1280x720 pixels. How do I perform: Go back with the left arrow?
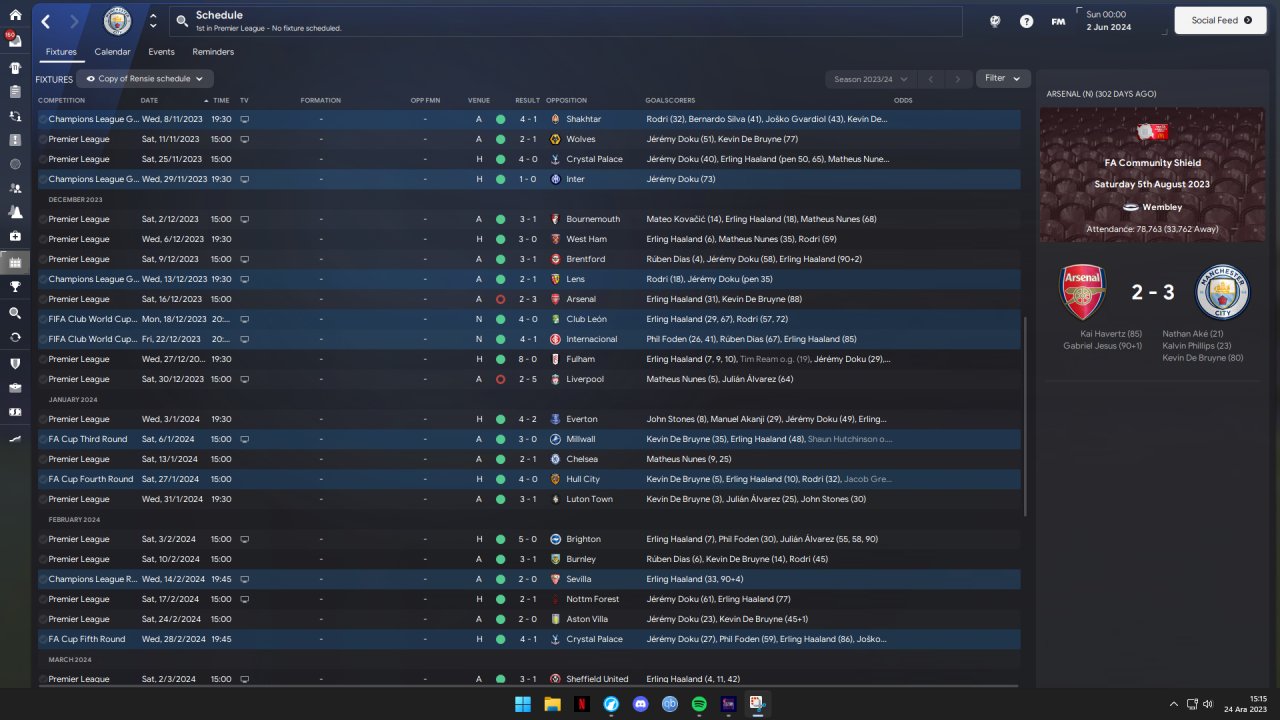click(46, 21)
